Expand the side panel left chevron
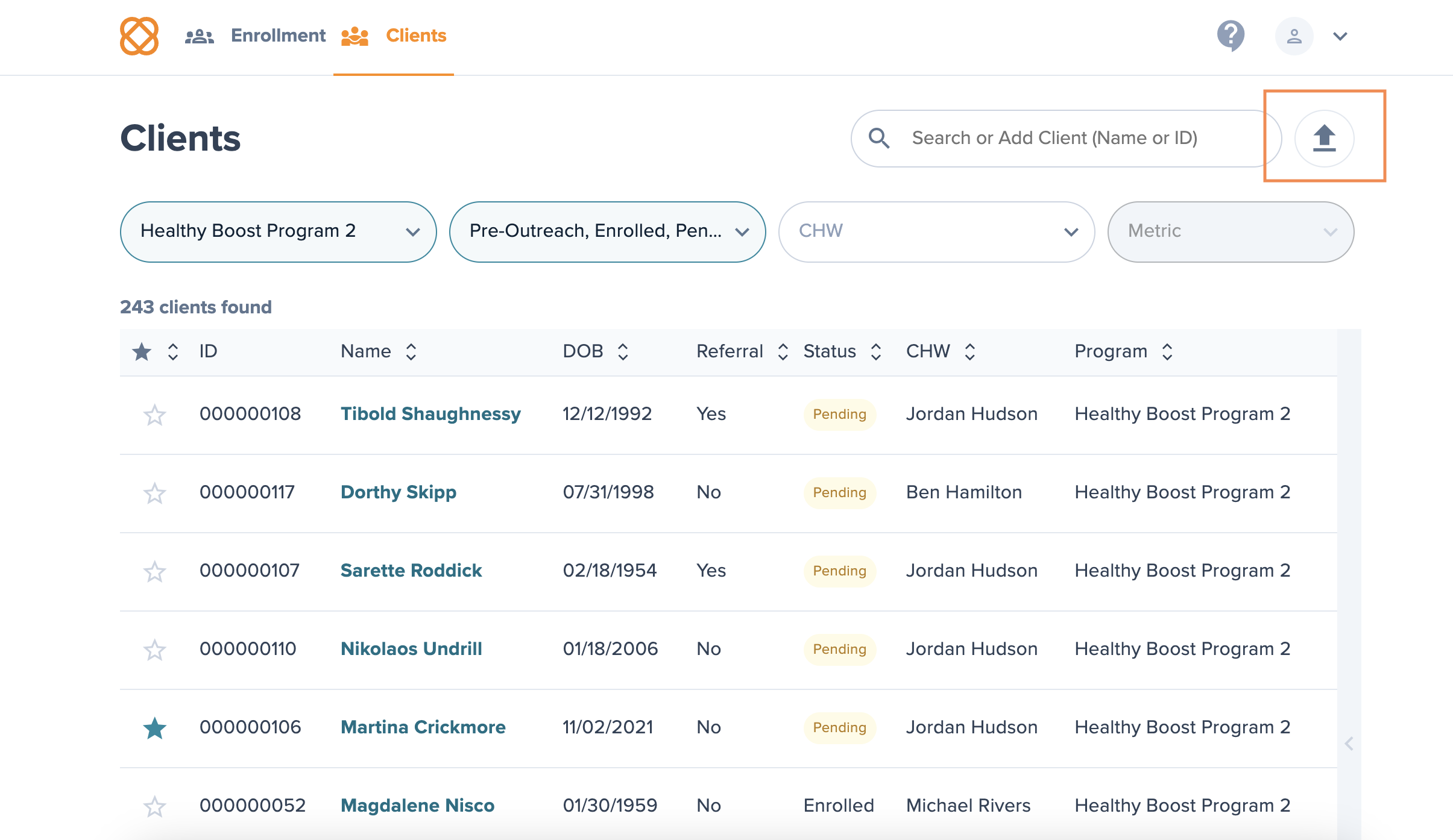Viewport: 1453px width, 840px height. (1349, 744)
